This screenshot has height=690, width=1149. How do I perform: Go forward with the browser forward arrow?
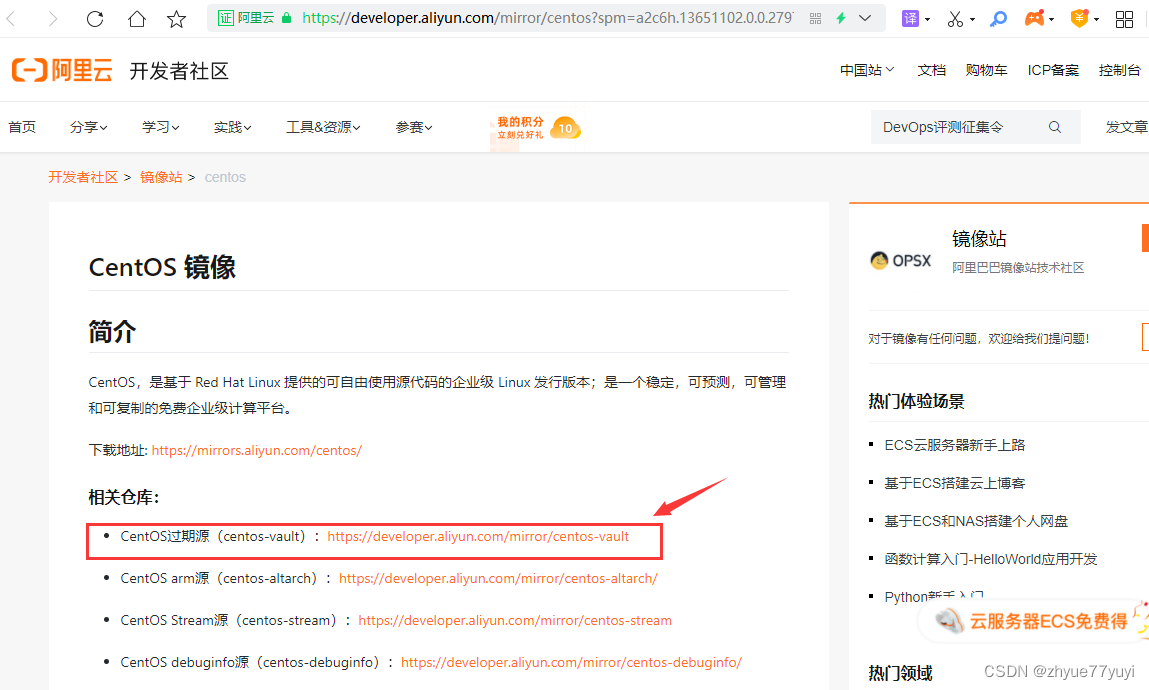coord(53,18)
